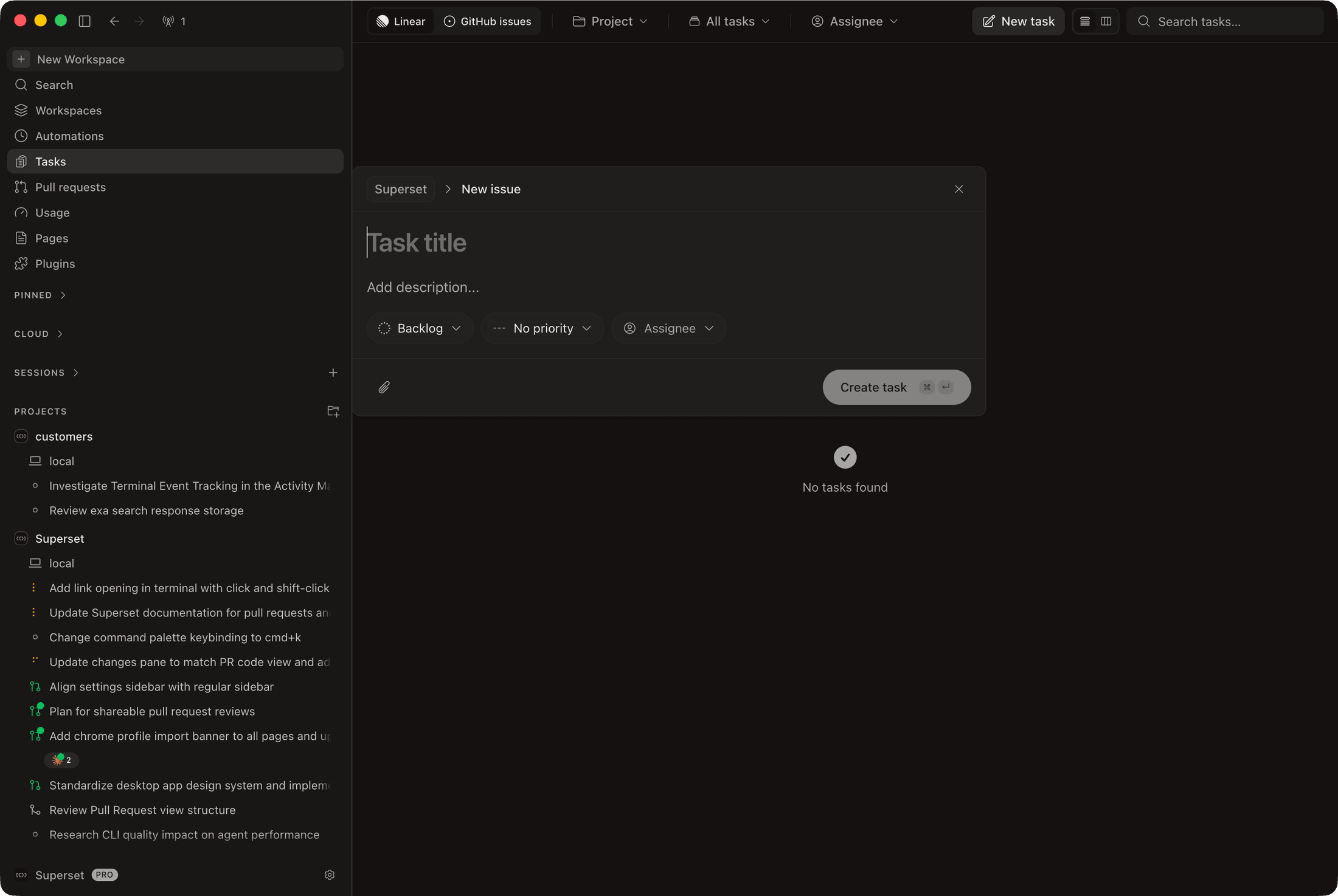Screen dimensions: 1338x896
Task: Open the Assignee dropdown in the dialog
Action: pos(668,328)
